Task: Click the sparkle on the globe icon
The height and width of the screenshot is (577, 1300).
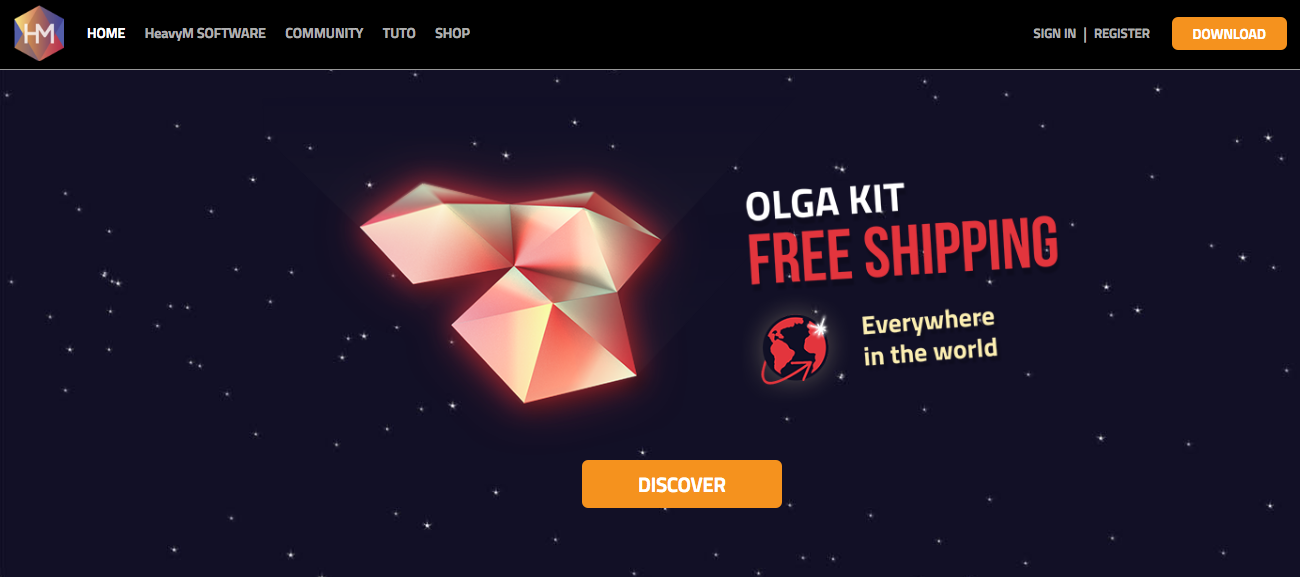Action: point(818,328)
